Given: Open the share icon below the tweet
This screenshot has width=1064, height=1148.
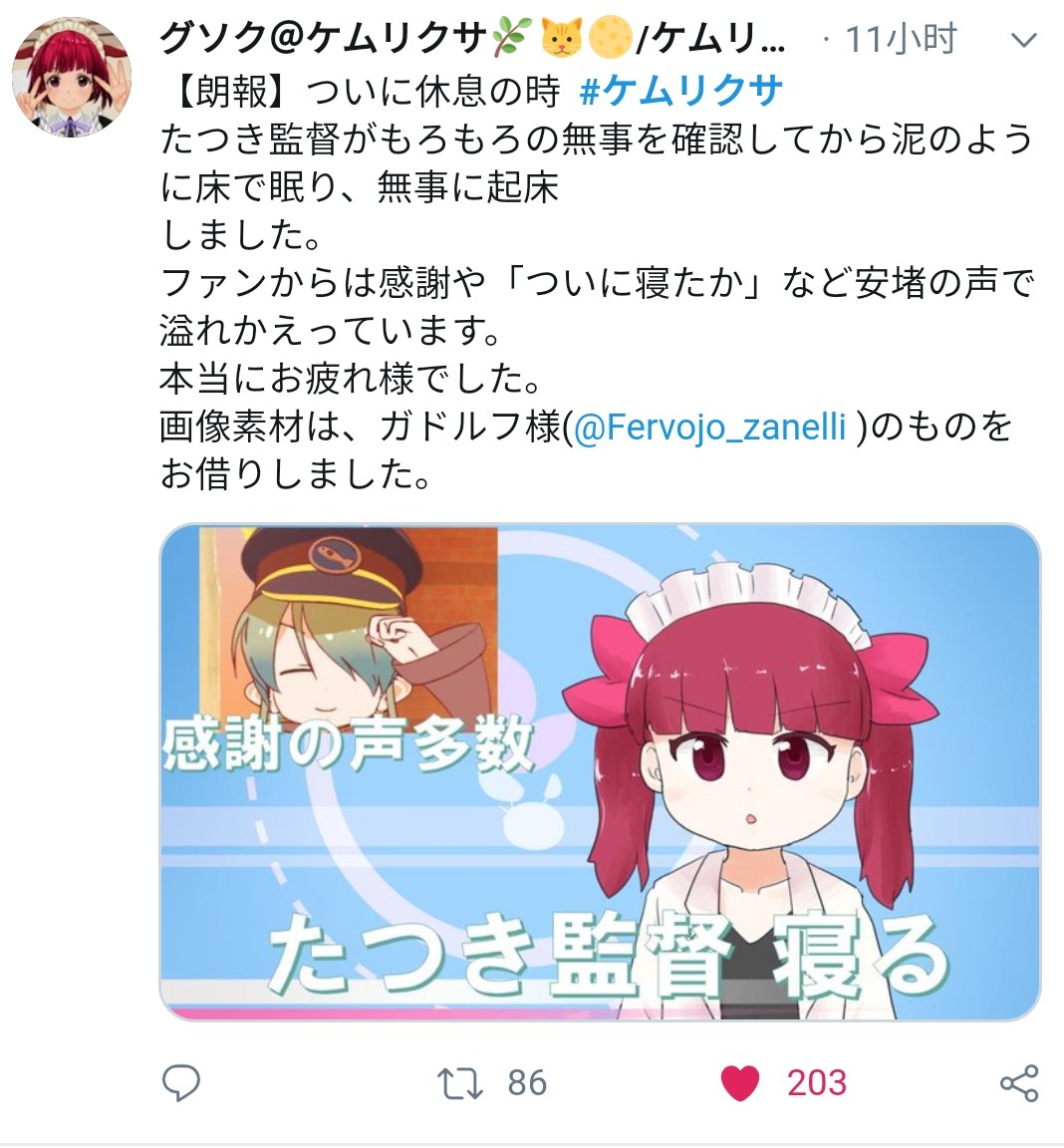Looking at the screenshot, I should (x=1019, y=1083).
